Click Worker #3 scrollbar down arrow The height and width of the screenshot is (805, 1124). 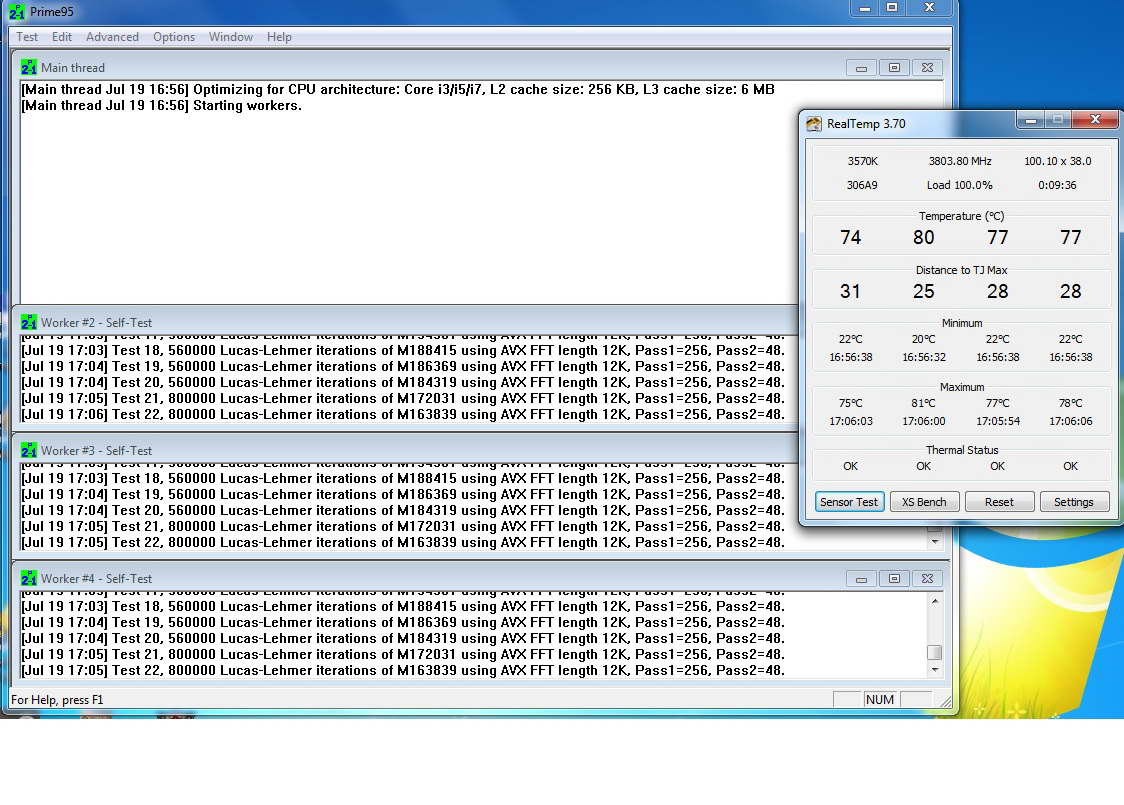(935, 542)
